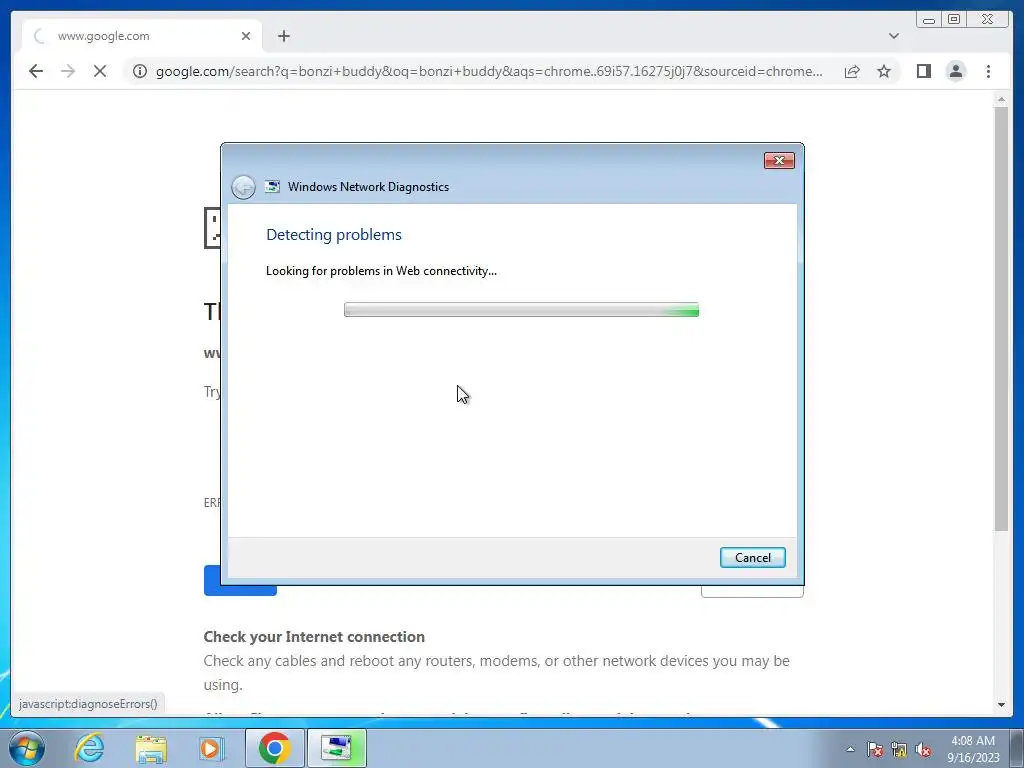This screenshot has width=1024, height=768.
Task: Click the diagnostics dialog back arrow
Action: (x=243, y=187)
